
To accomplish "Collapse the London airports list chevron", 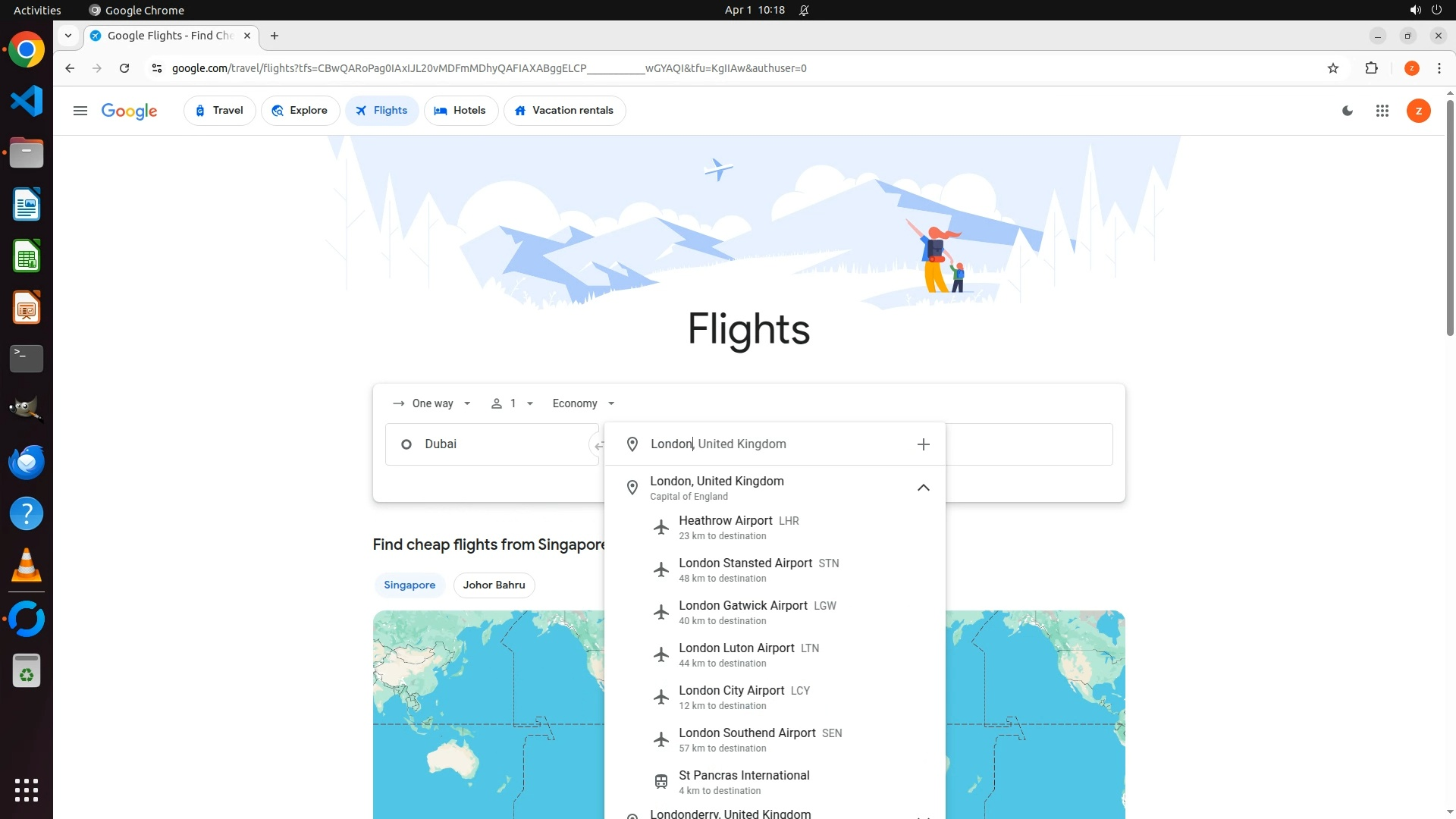I will [x=923, y=488].
